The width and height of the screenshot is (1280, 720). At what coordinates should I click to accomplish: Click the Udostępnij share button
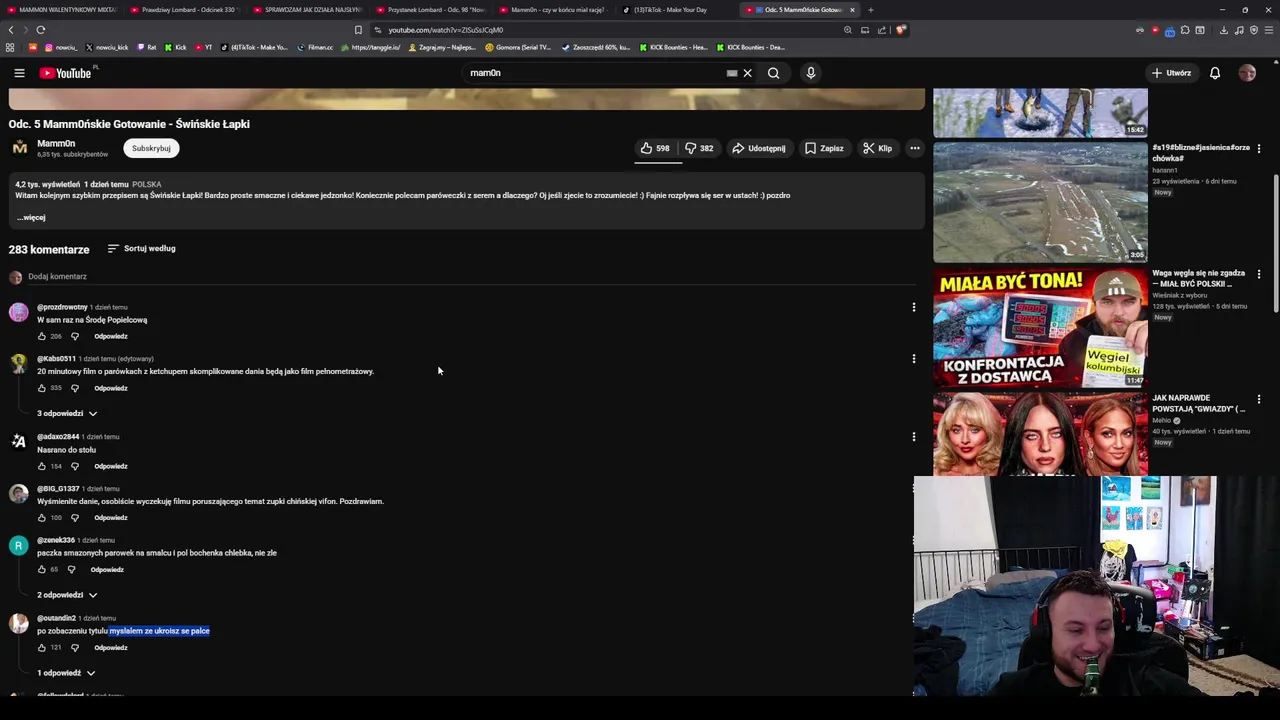759,148
